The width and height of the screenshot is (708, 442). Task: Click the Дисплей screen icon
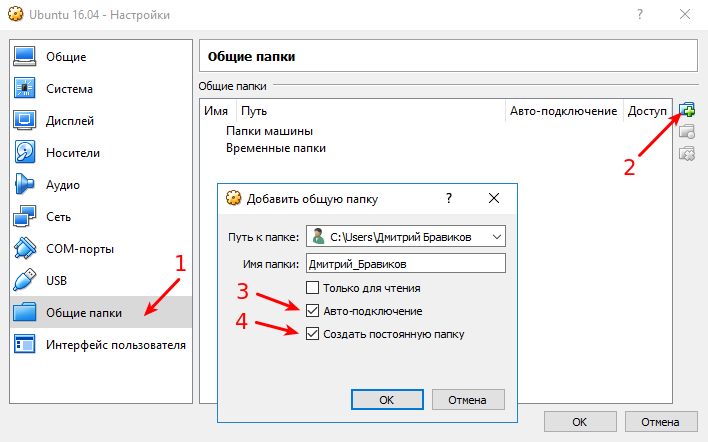pyautogui.click(x=24, y=121)
